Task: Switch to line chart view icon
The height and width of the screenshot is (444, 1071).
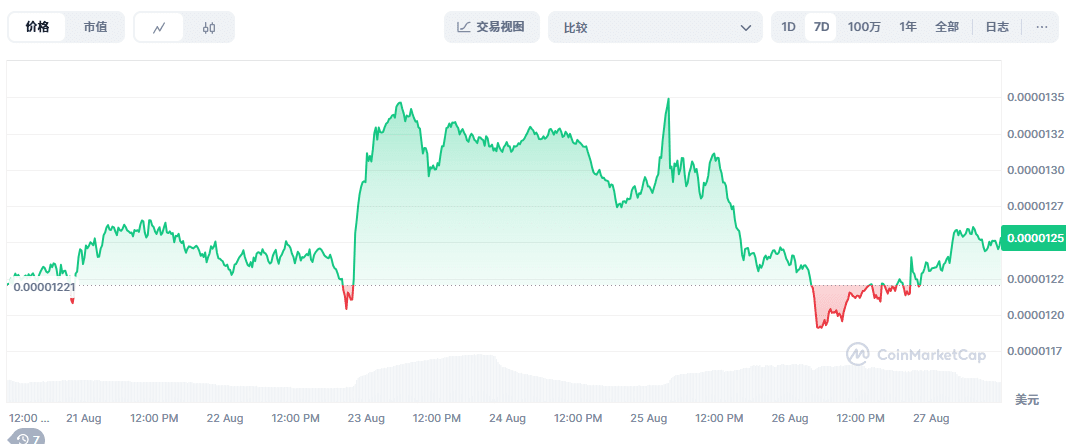Action: [159, 28]
